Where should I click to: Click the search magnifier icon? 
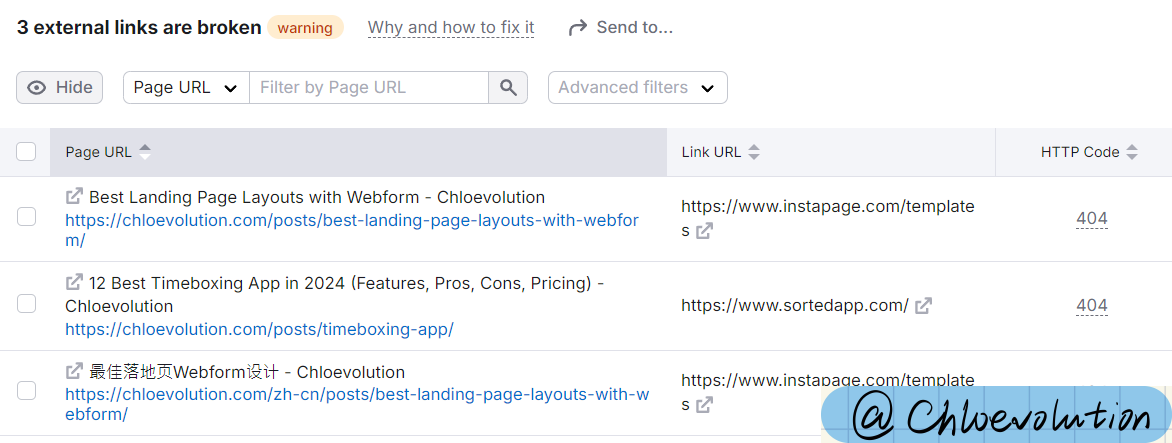[508, 87]
